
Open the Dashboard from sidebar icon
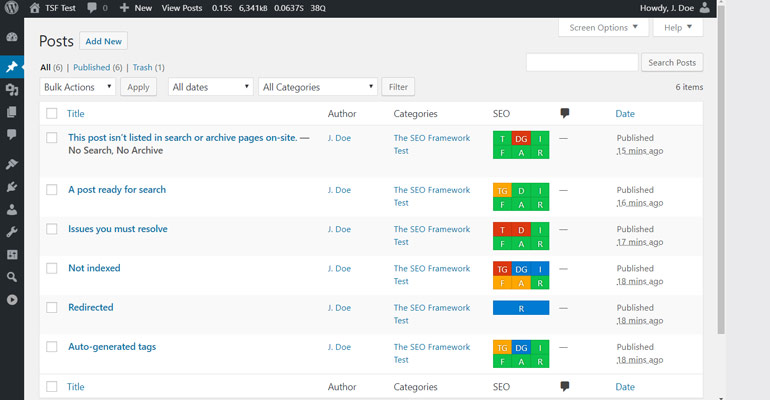[x=12, y=37]
